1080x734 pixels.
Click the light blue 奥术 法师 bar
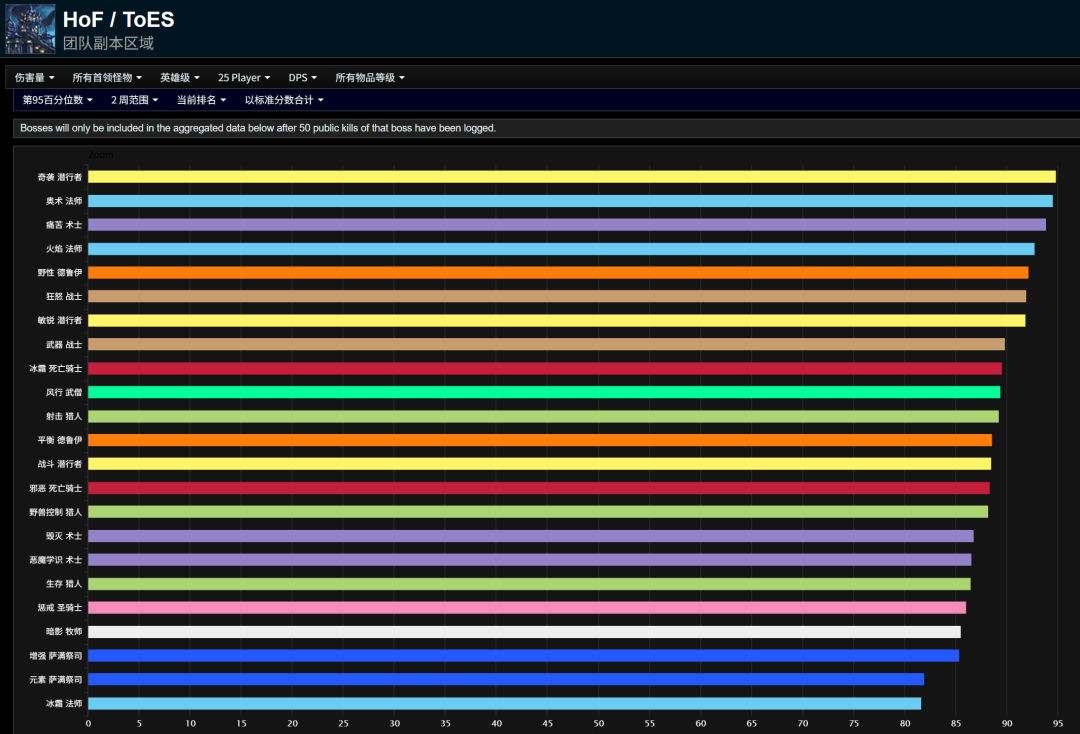point(570,201)
